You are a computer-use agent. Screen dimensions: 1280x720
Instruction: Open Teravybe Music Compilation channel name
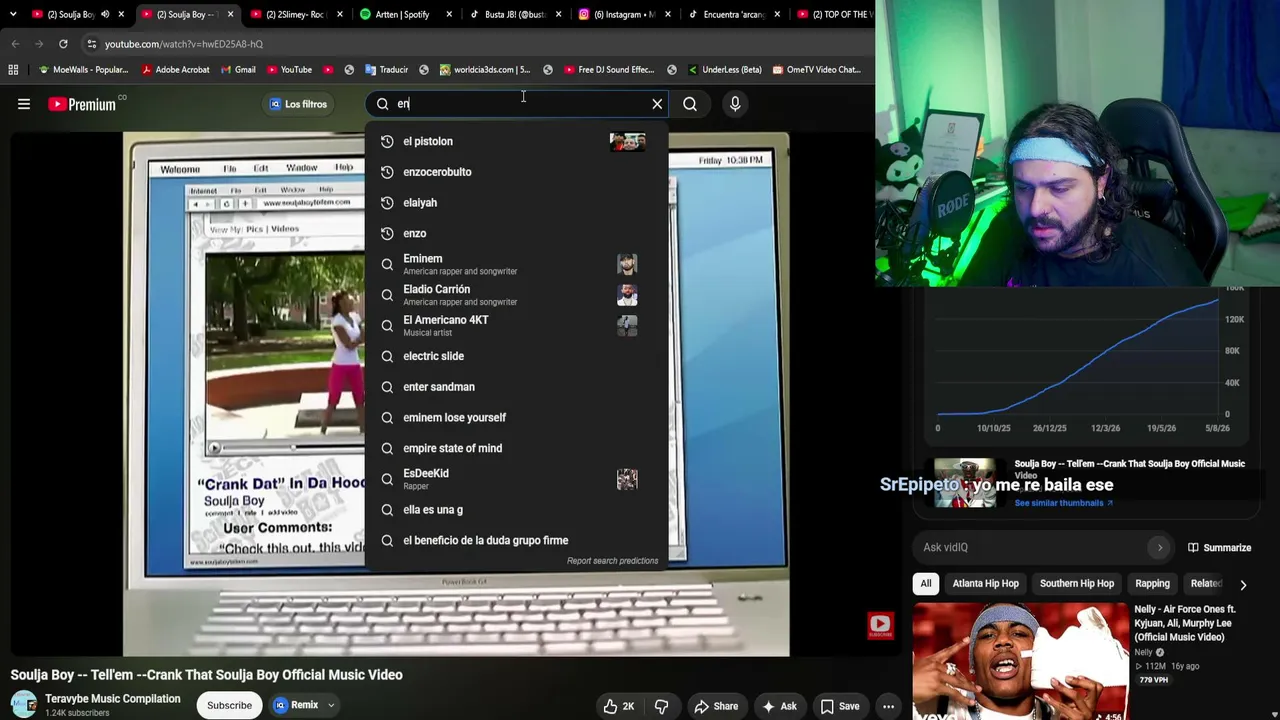click(113, 699)
